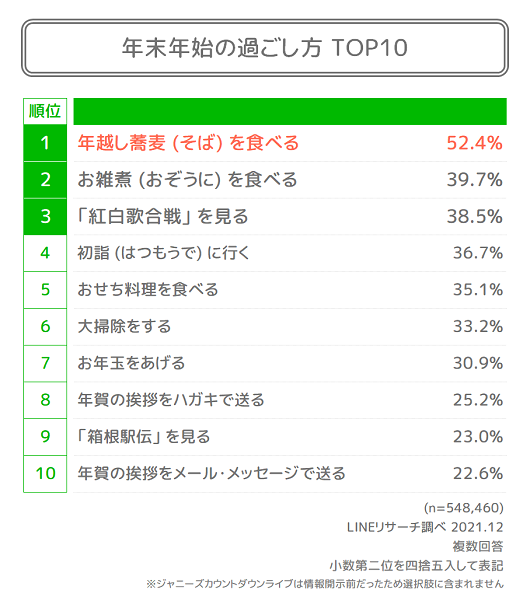Click LINEリサーチ調べ 2021.12 source note

tap(425, 527)
